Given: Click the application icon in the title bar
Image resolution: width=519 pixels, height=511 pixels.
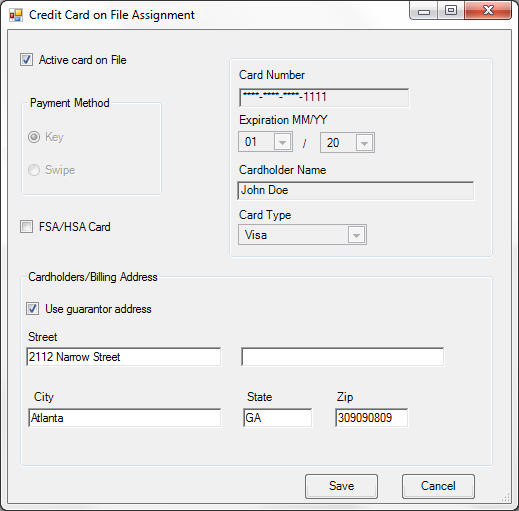Looking at the screenshot, I should pyautogui.click(x=16, y=15).
